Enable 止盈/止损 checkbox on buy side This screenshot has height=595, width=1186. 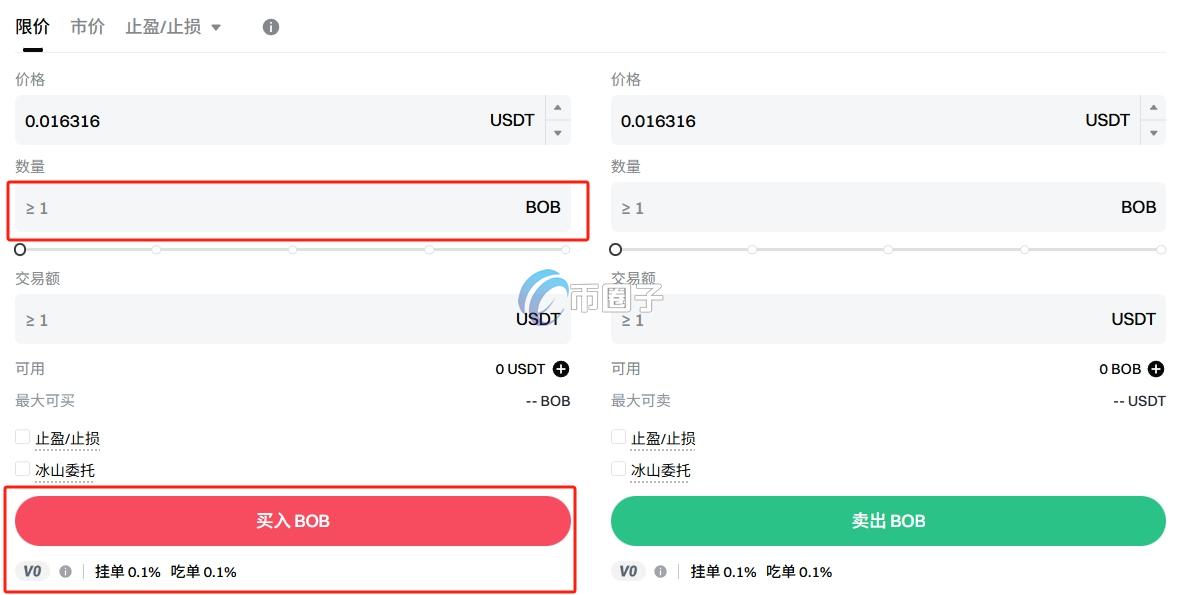pyautogui.click(x=21, y=436)
